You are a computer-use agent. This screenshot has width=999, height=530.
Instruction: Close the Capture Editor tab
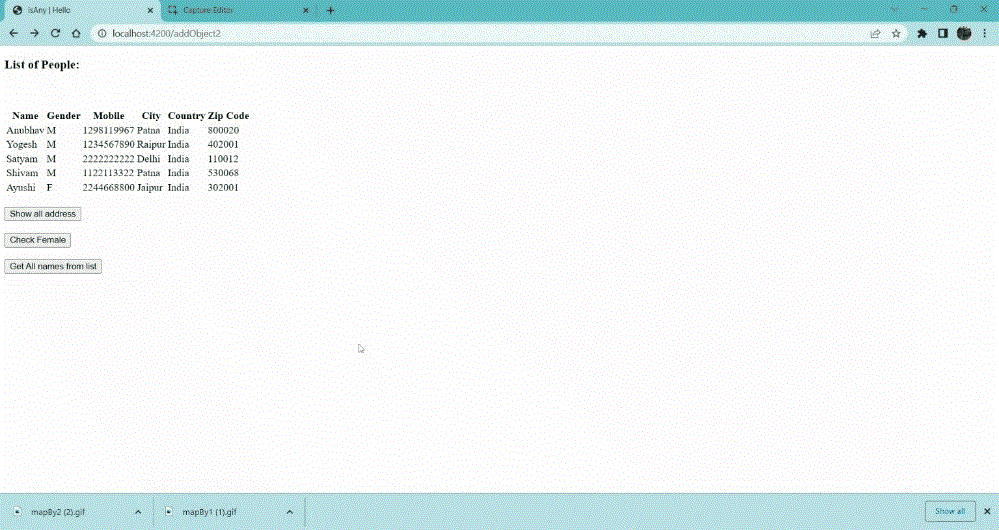pos(306,10)
